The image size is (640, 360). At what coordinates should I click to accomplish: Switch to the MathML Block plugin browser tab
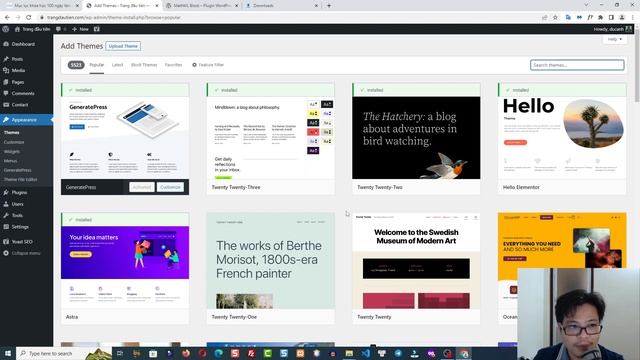(202, 6)
